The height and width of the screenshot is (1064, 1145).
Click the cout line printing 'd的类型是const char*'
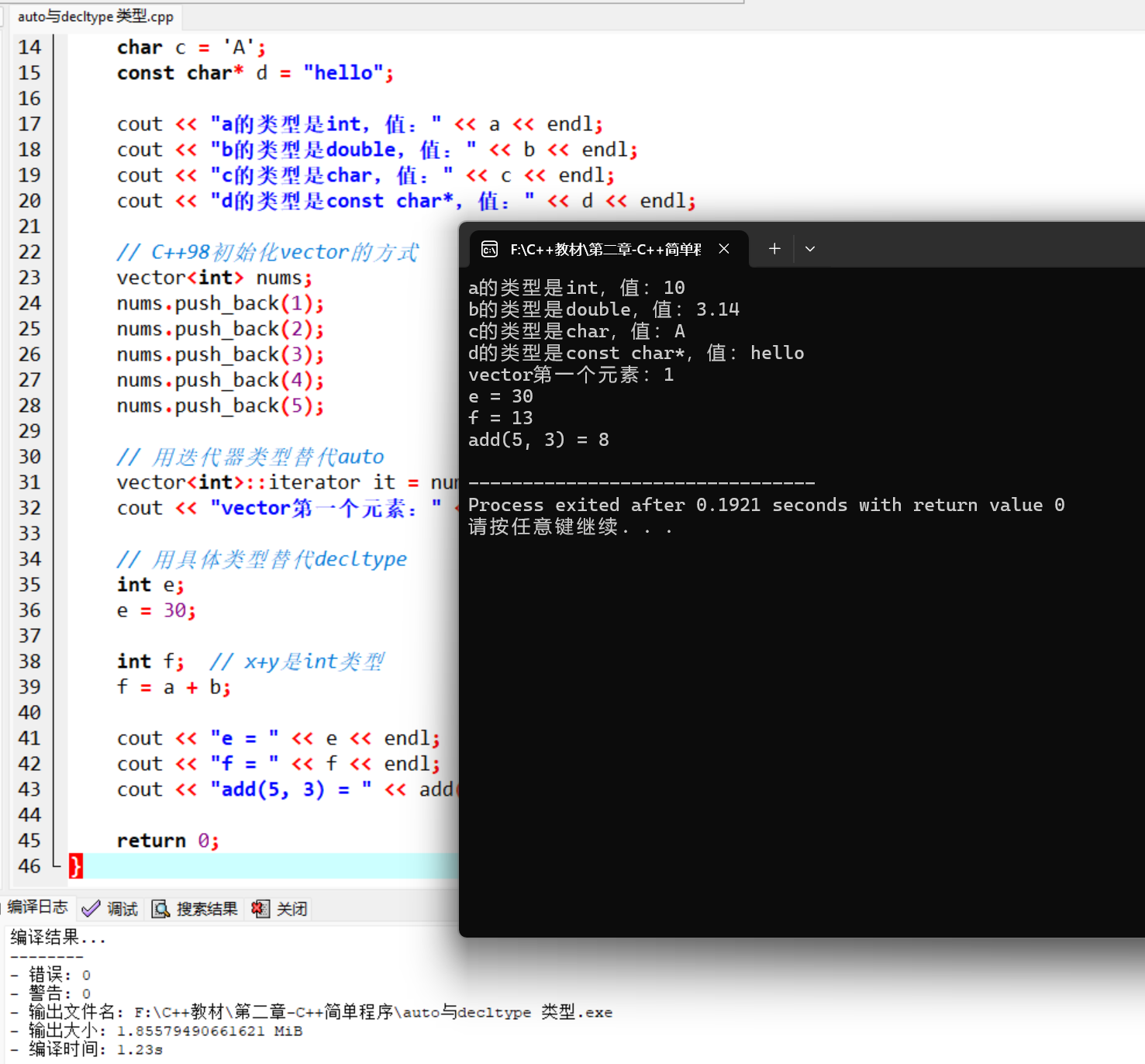click(407, 201)
